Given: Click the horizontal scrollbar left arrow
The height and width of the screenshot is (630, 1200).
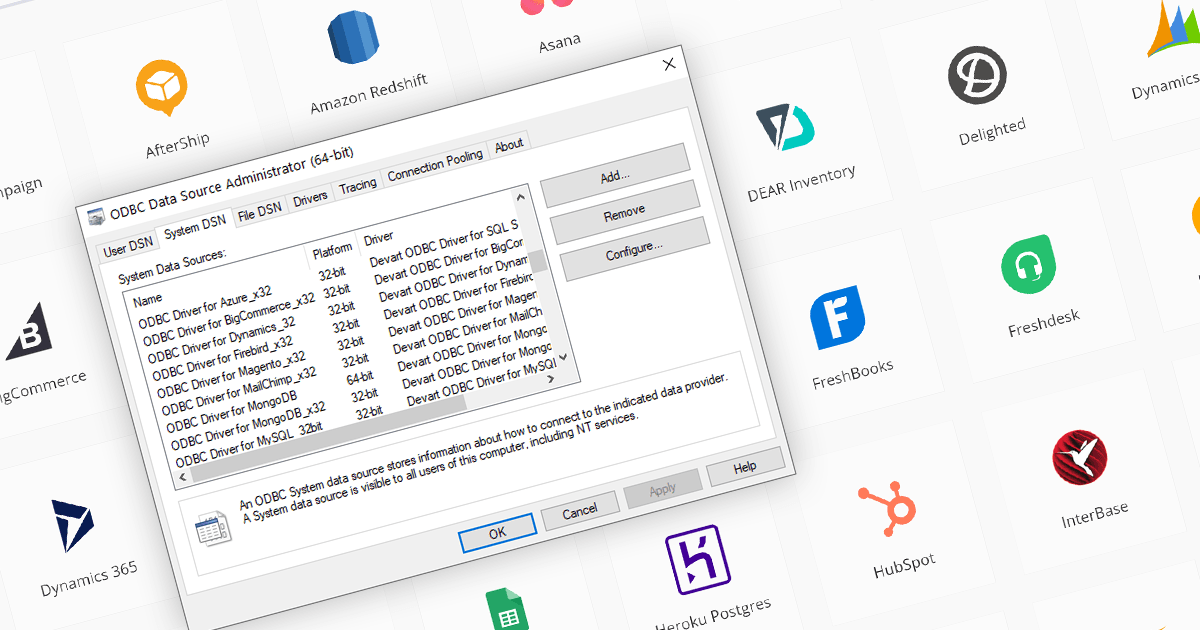Looking at the screenshot, I should (x=183, y=476).
